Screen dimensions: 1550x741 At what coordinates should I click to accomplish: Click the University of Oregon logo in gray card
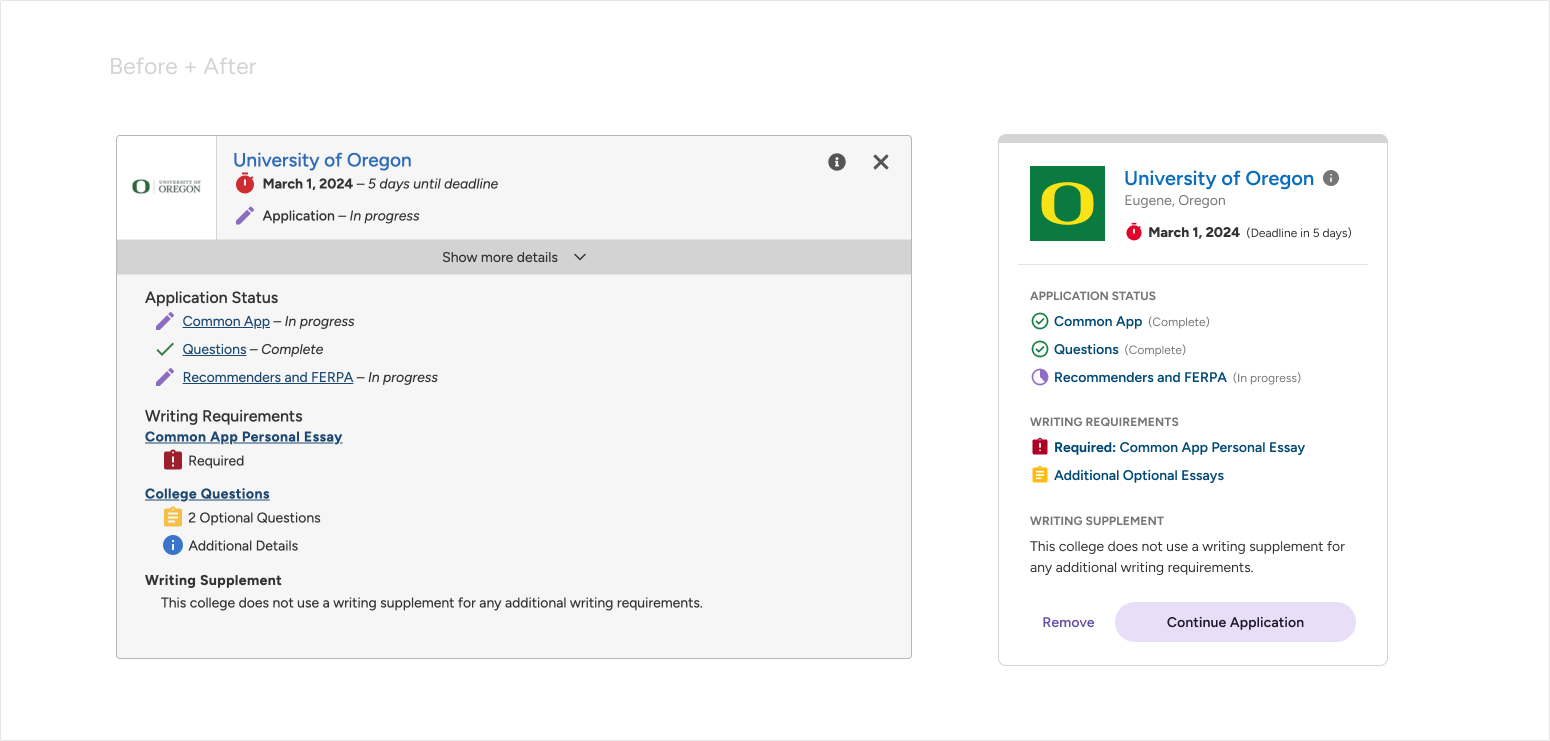pyautogui.click(x=167, y=187)
